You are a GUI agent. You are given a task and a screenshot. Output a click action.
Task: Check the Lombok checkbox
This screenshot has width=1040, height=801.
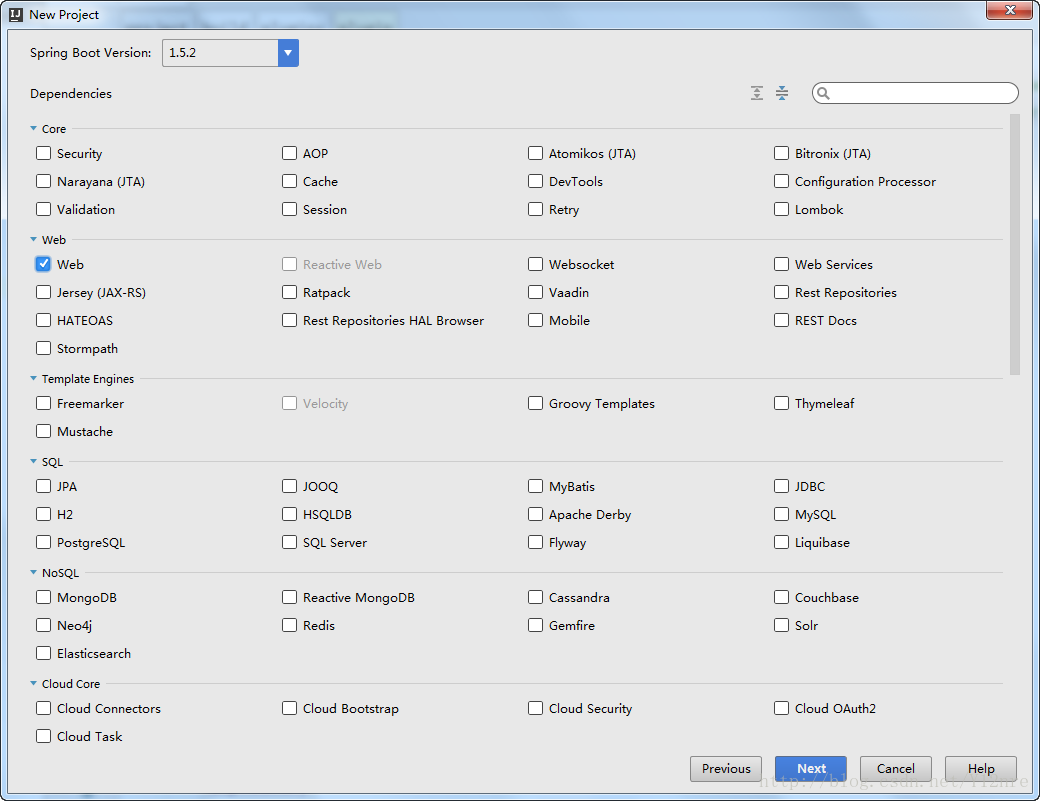(781, 209)
